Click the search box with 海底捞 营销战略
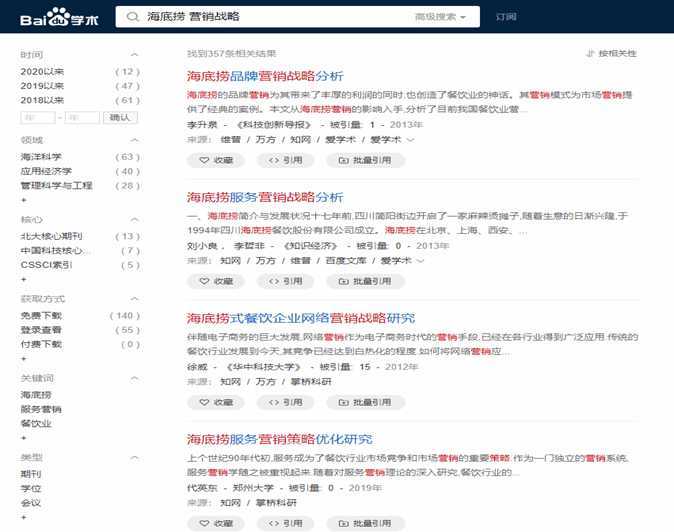This screenshot has height=532, width=674. coord(297,17)
